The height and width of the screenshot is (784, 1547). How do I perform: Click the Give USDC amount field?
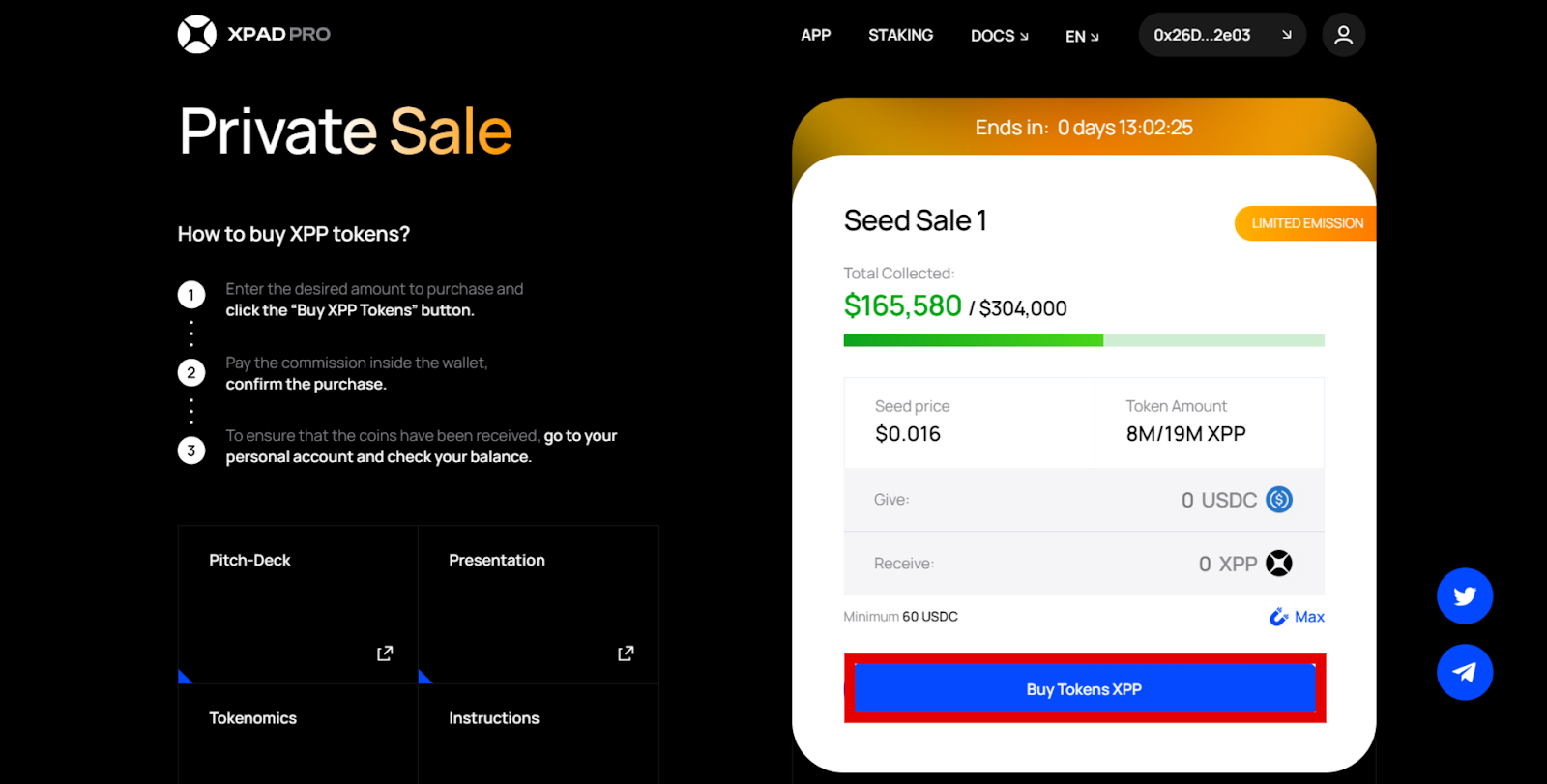(x=1084, y=500)
